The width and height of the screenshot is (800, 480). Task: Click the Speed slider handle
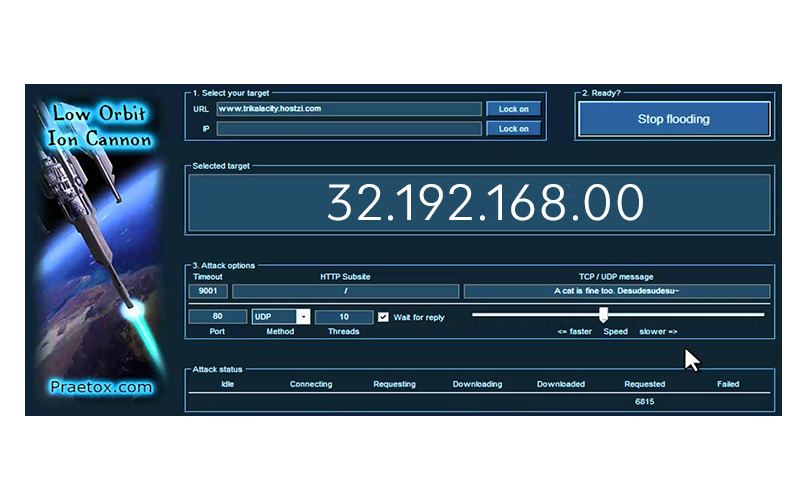[604, 314]
